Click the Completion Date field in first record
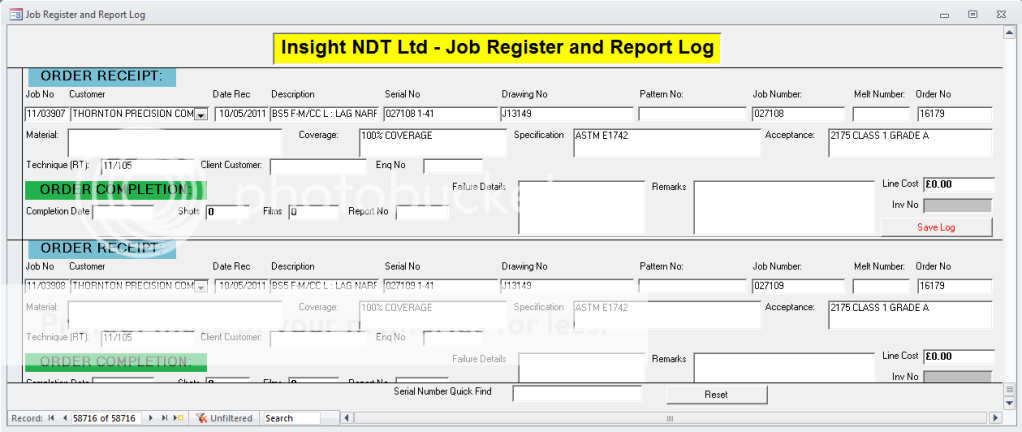The image size is (1022, 432). click(x=123, y=212)
